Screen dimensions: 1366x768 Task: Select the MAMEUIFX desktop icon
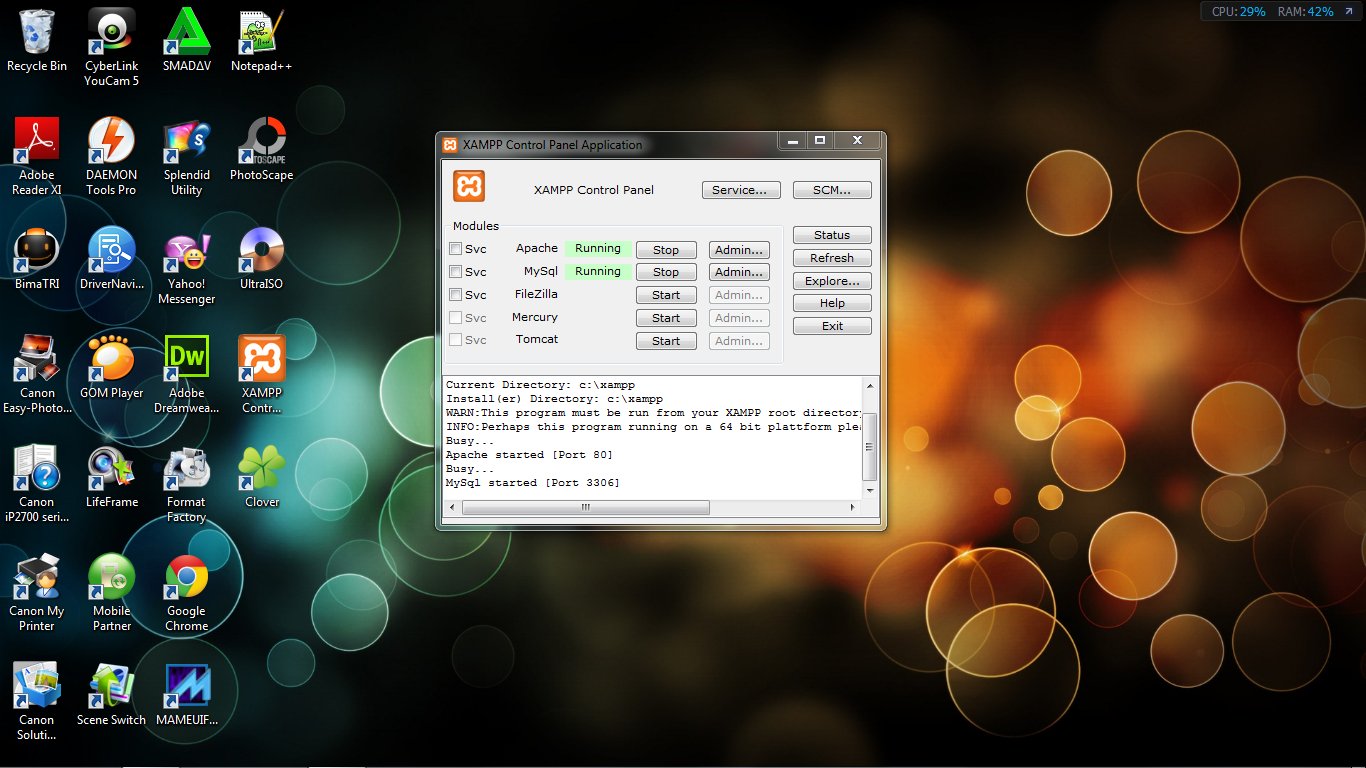[187, 694]
